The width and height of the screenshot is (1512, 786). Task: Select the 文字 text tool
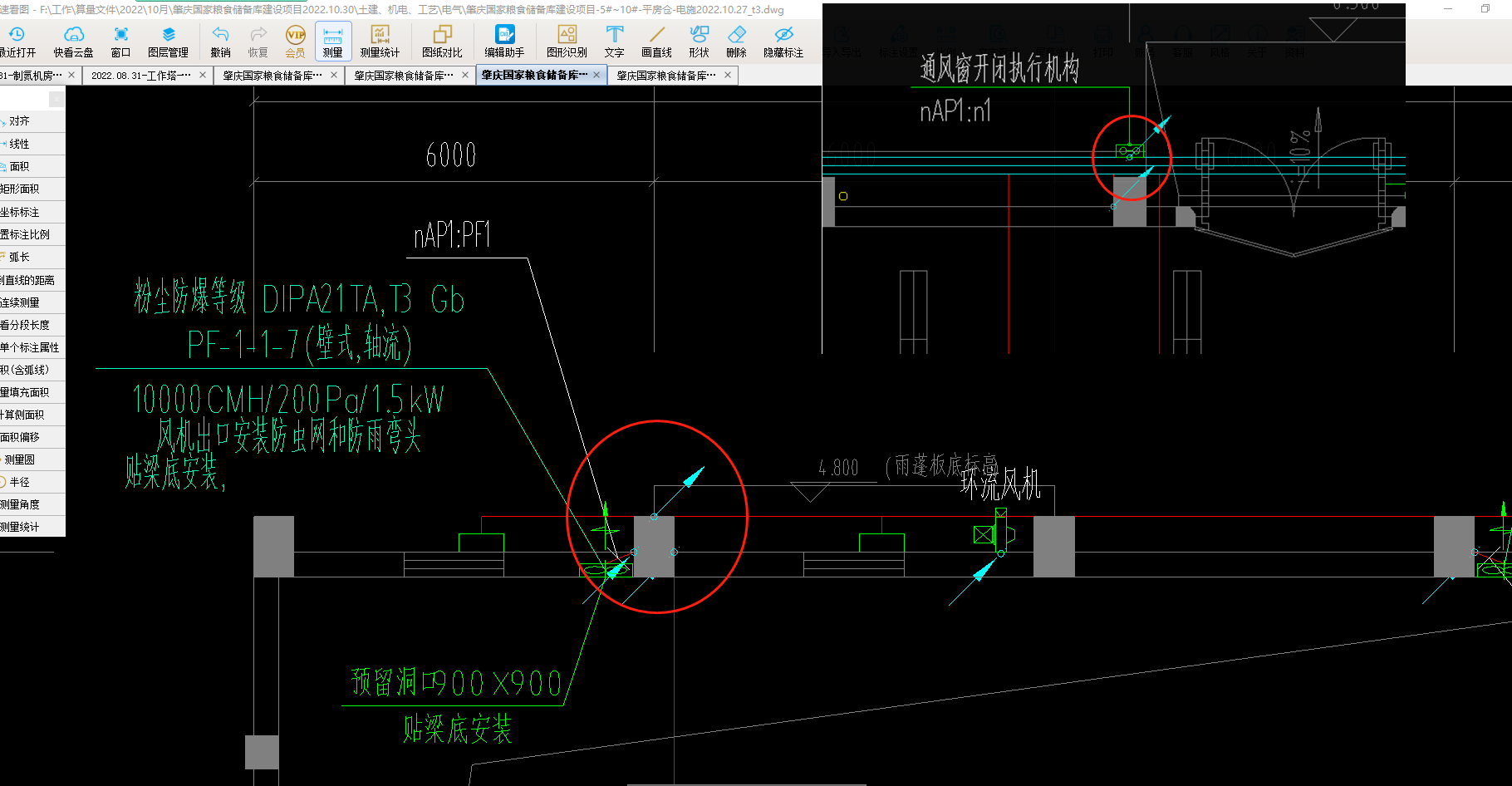[x=614, y=42]
